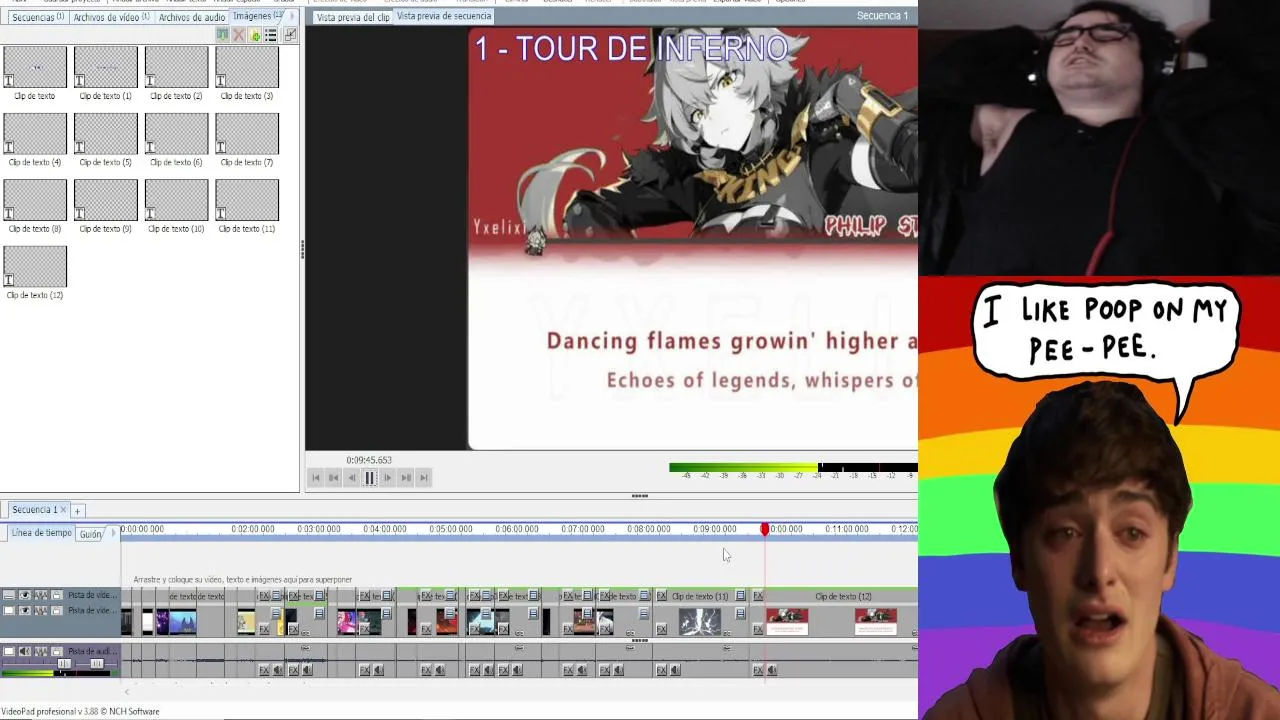
Task: Open FX on Clip de texto (12)
Action: pyautogui.click(x=757, y=596)
